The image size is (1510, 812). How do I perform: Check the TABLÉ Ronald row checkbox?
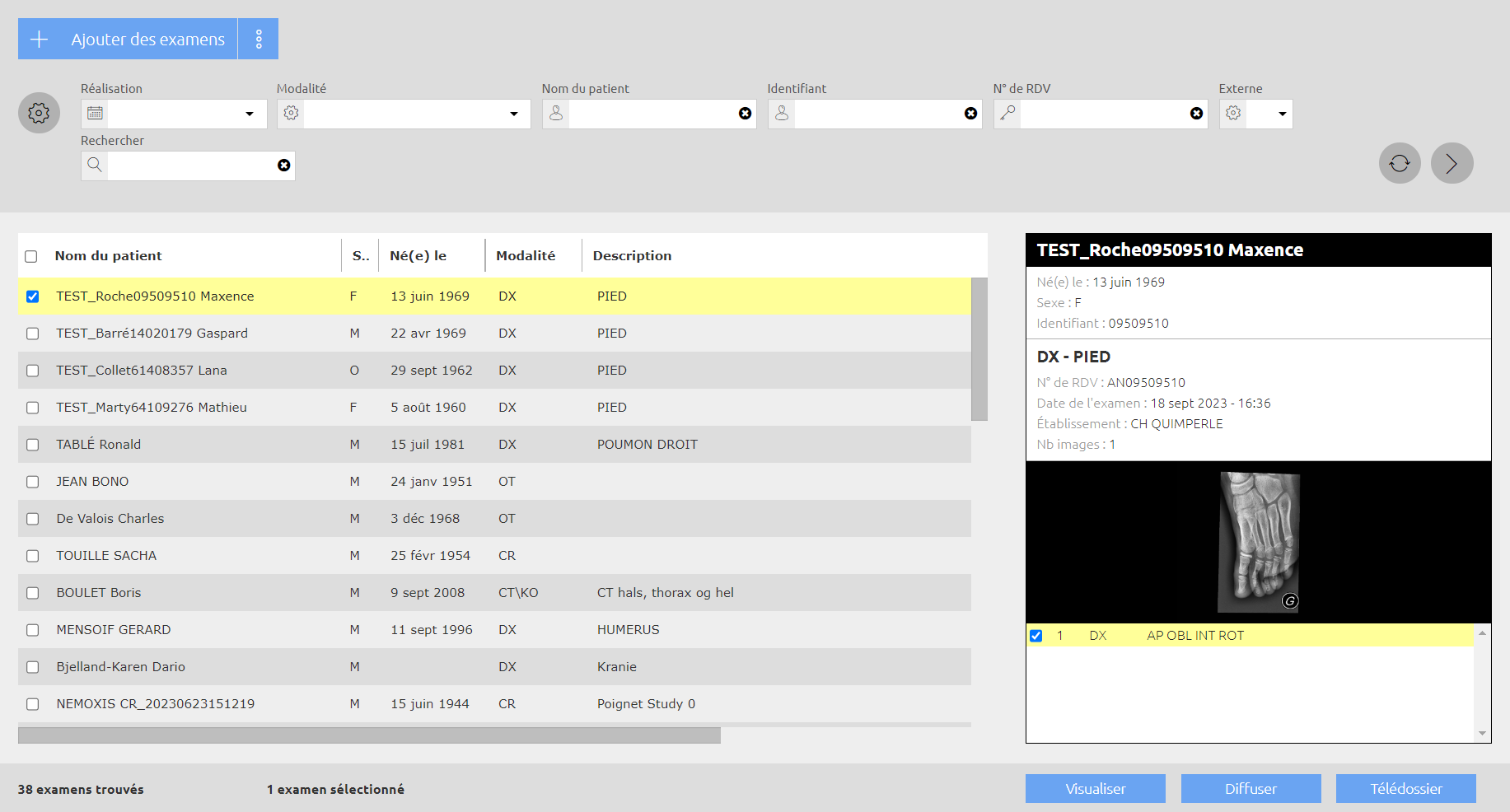coord(32,445)
